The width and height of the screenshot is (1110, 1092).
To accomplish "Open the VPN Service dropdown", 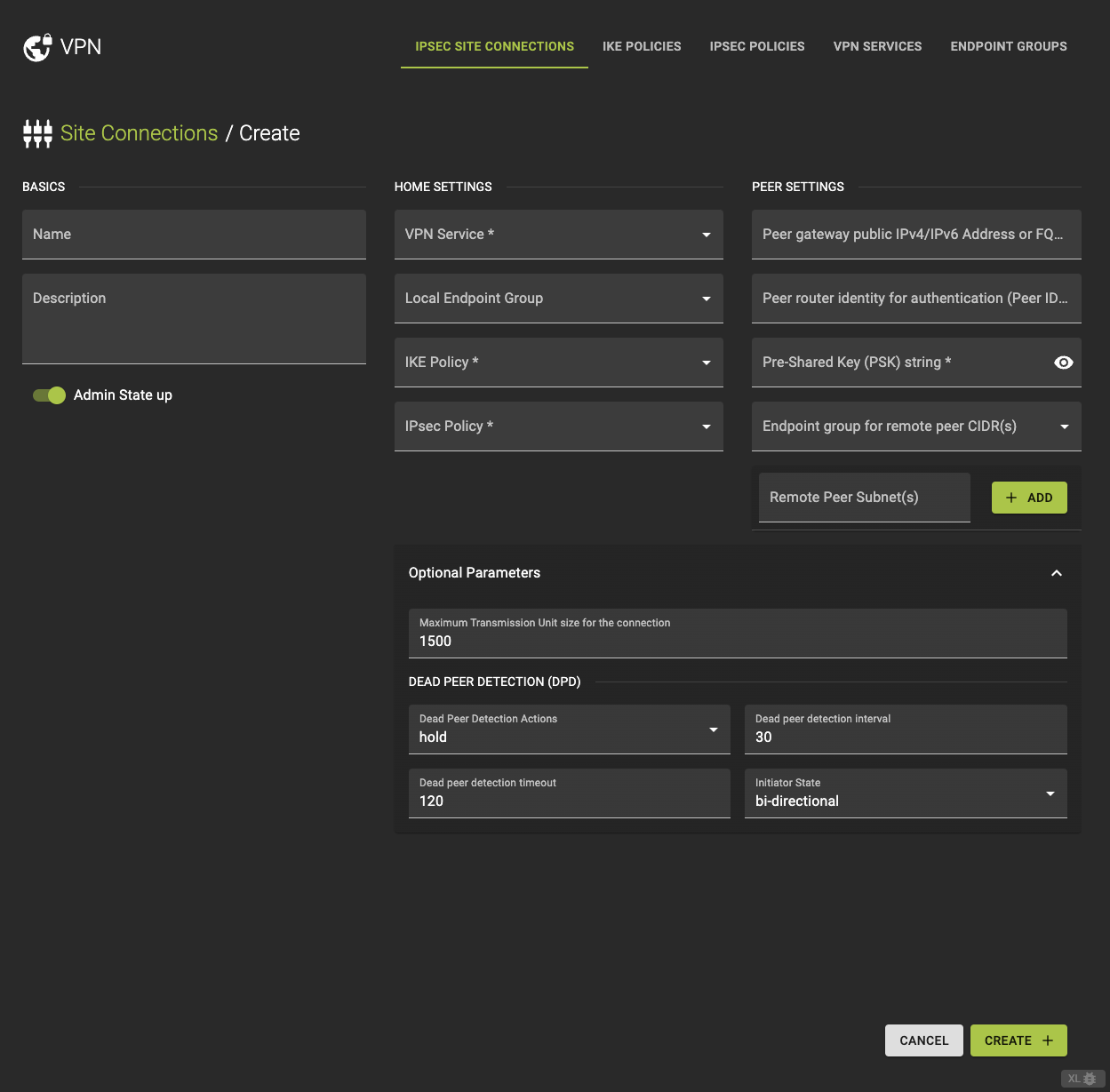I will 558,235.
